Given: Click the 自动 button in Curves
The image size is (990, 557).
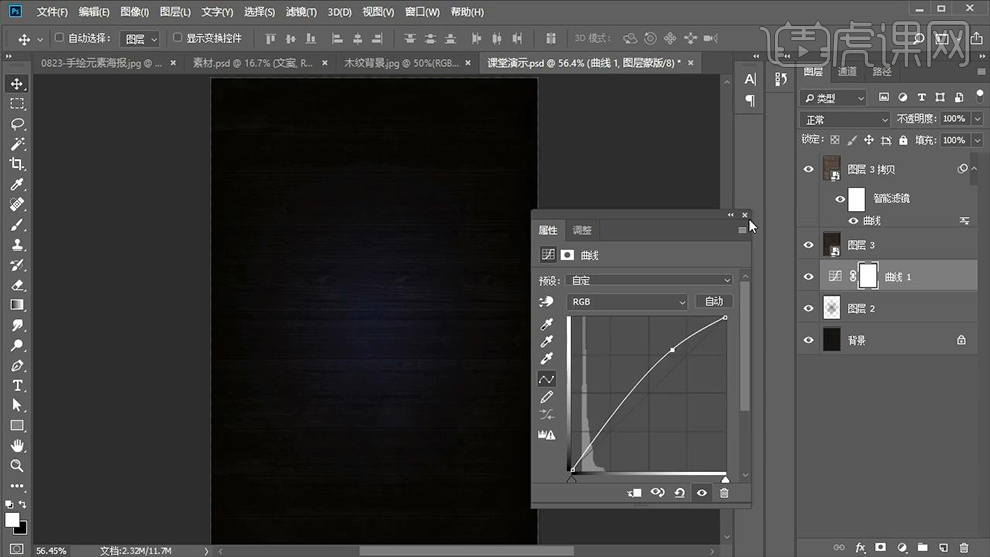Looking at the screenshot, I should click(x=714, y=302).
